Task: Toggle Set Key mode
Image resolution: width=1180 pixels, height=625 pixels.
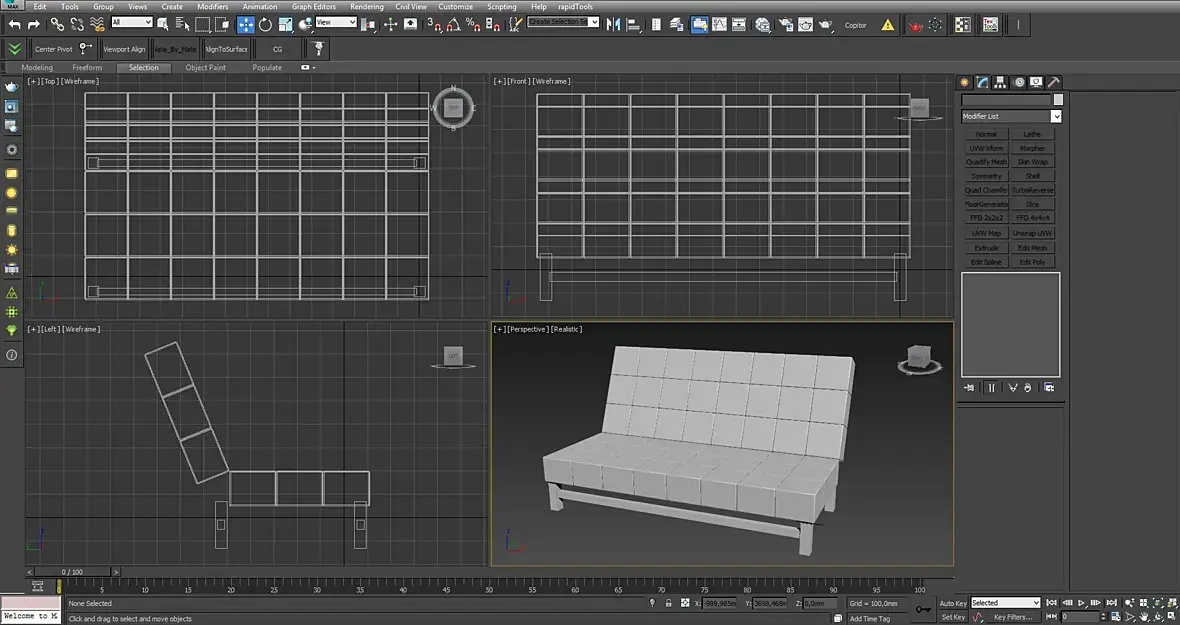Action: pyautogui.click(x=952, y=617)
